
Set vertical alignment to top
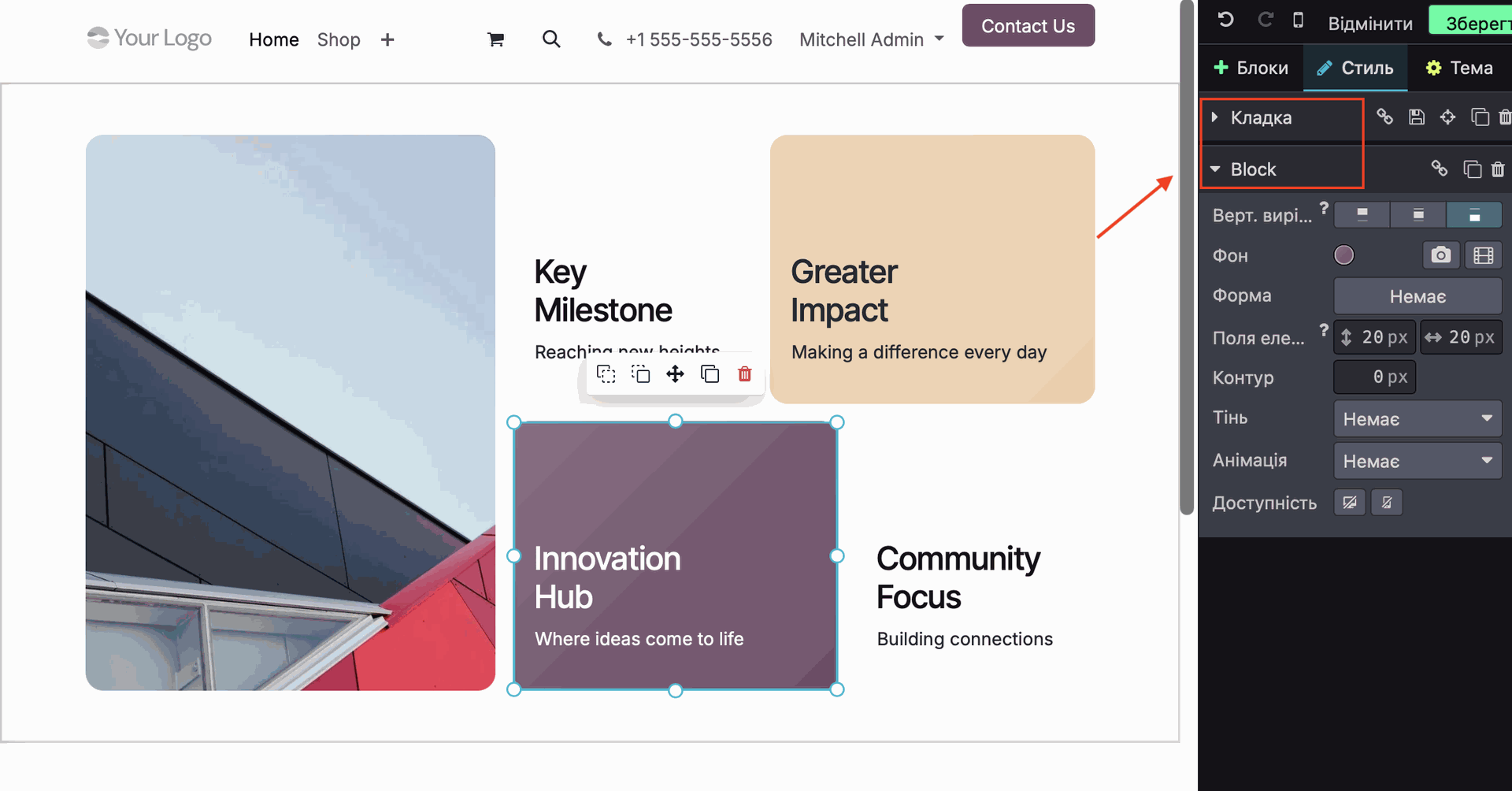[x=1362, y=214]
